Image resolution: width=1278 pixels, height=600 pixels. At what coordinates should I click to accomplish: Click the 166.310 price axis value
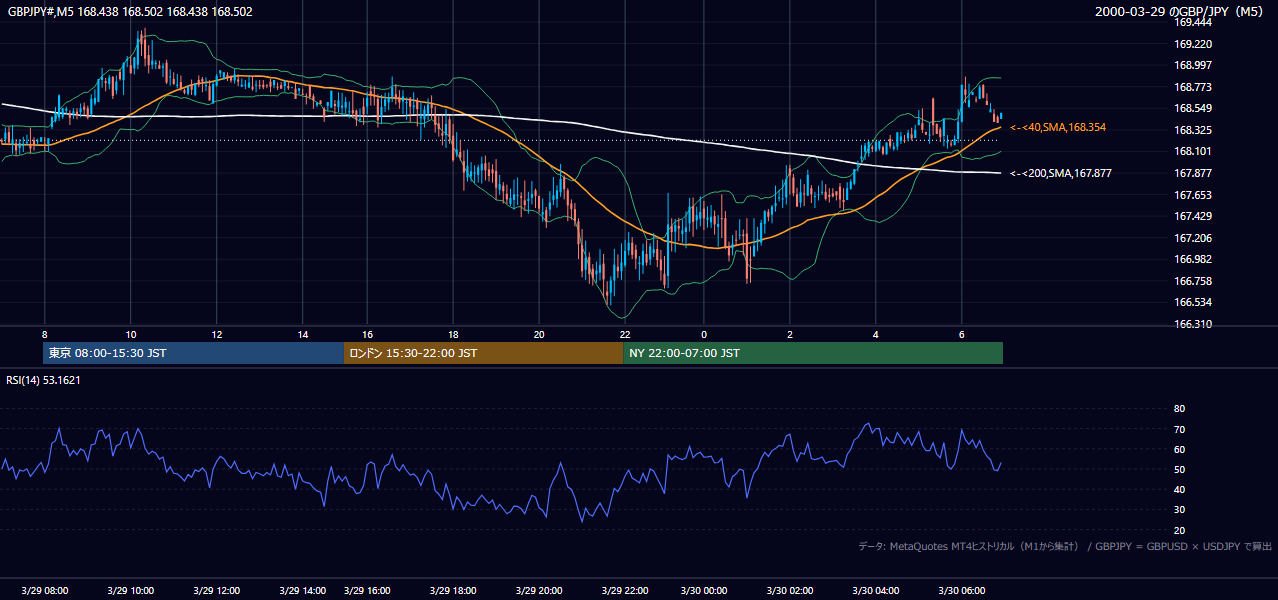(1193, 324)
